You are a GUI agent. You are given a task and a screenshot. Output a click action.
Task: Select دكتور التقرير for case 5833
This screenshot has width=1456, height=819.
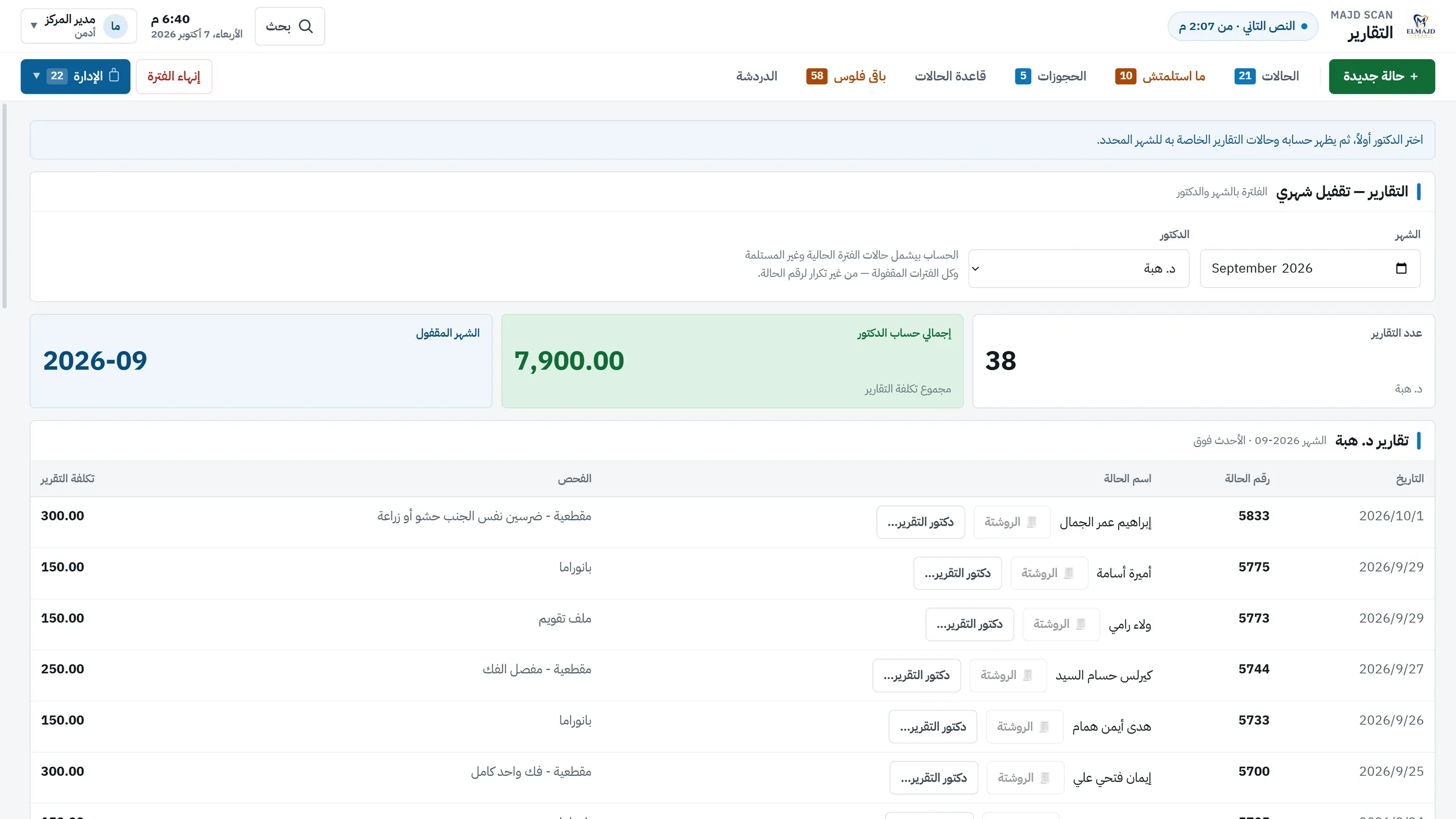(x=921, y=522)
